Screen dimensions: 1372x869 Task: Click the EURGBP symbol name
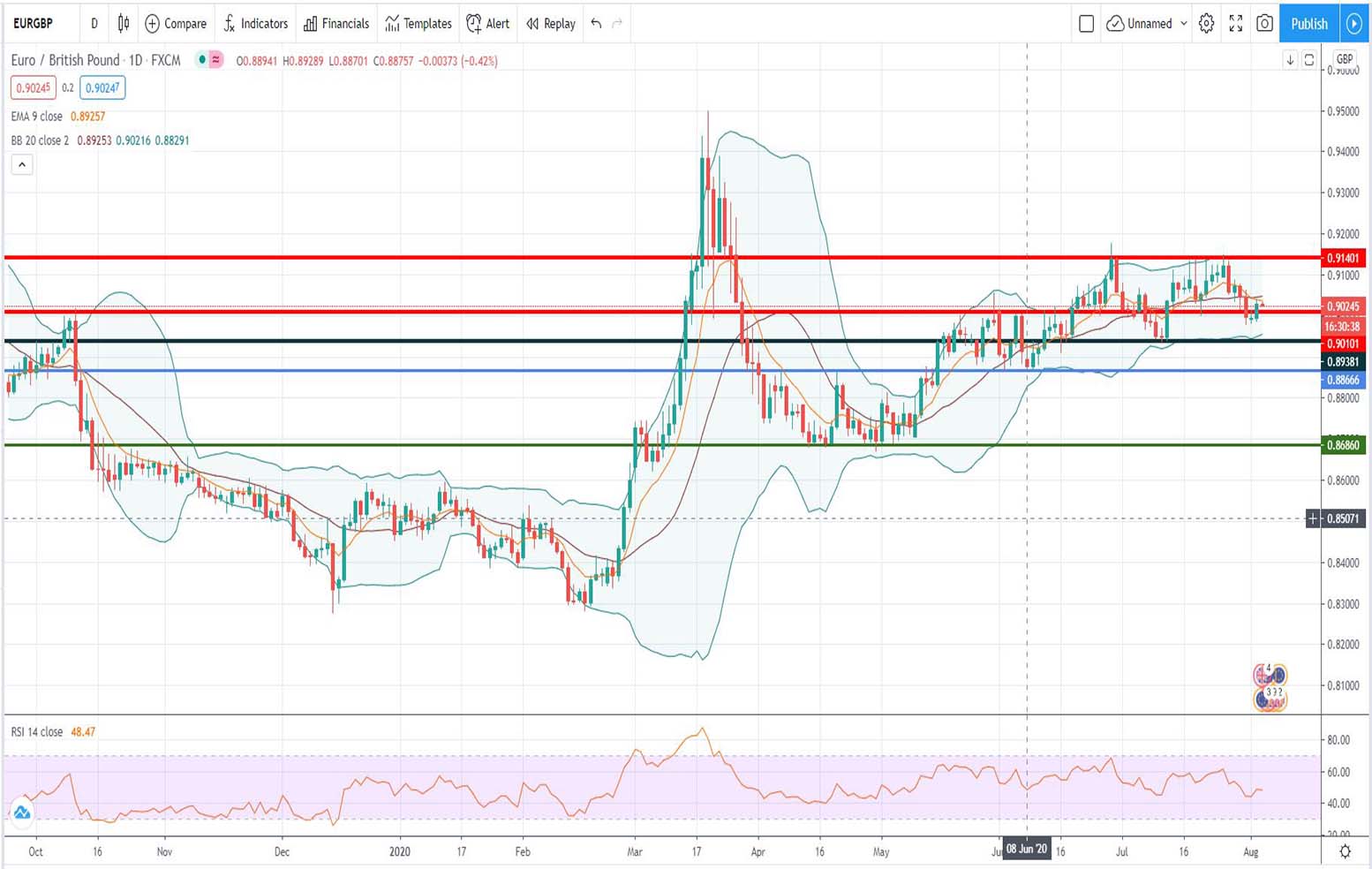point(34,24)
